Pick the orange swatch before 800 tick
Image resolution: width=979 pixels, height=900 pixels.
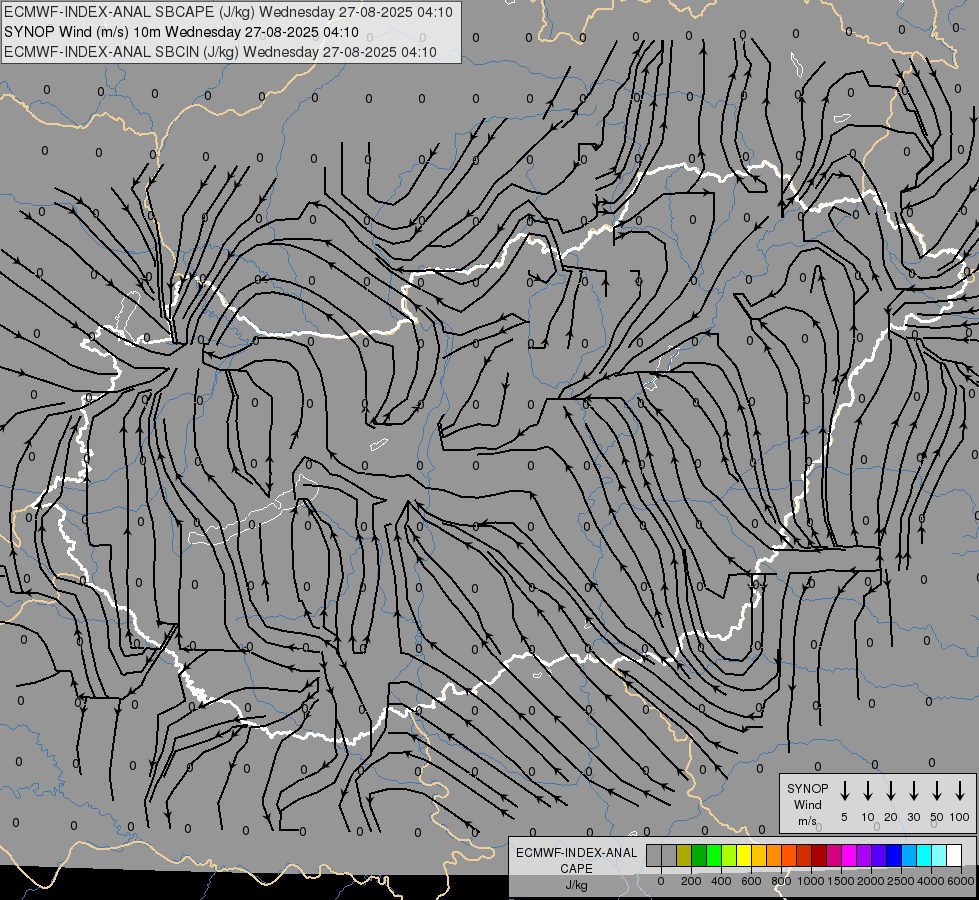click(x=774, y=855)
